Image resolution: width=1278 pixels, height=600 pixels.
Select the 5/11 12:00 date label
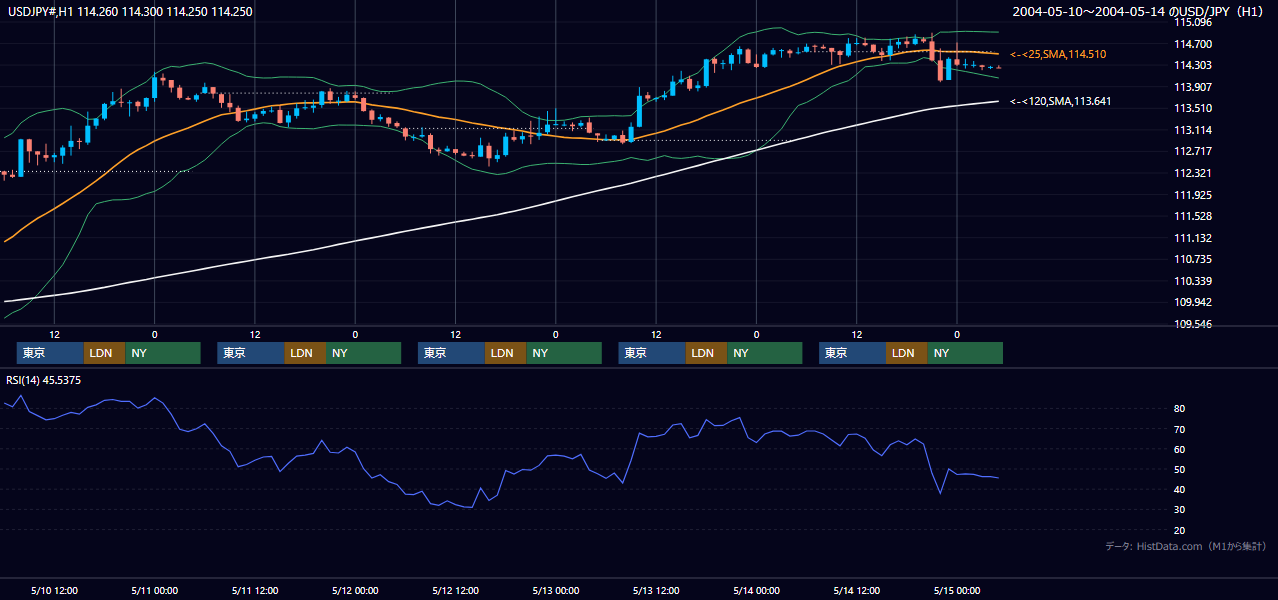coord(254,591)
